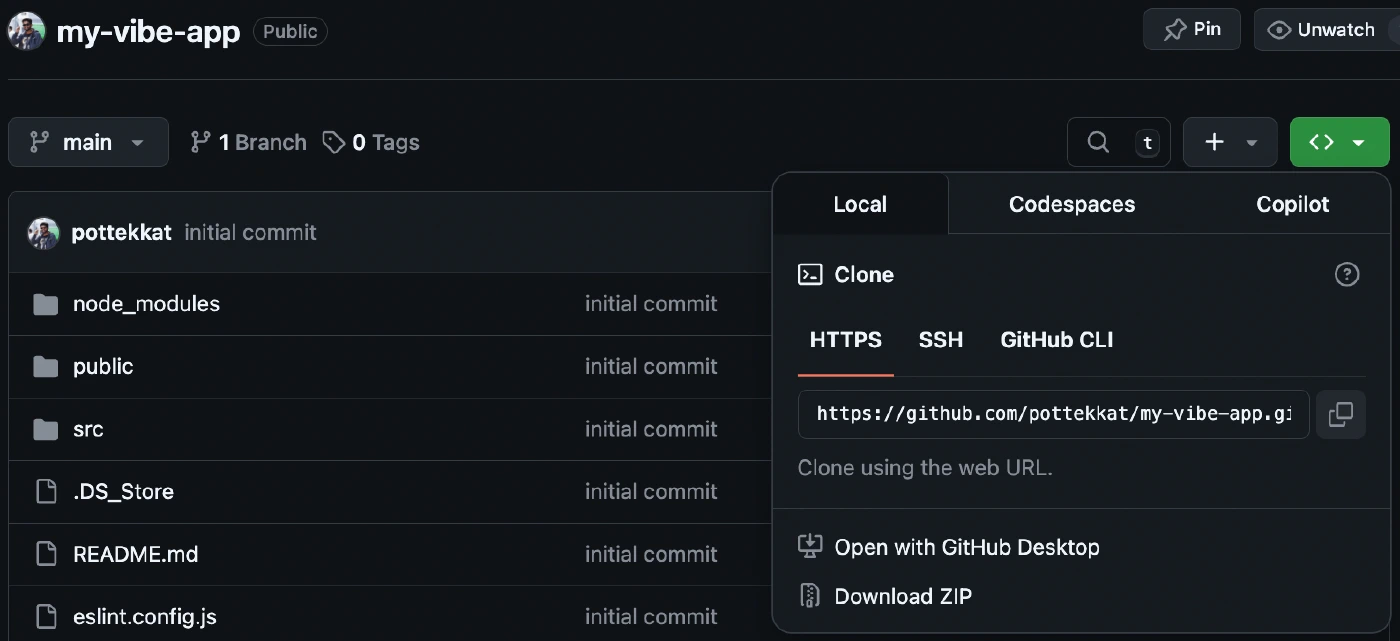Click Download ZIP
Viewport: 1400px width, 641px height.
(x=885, y=596)
